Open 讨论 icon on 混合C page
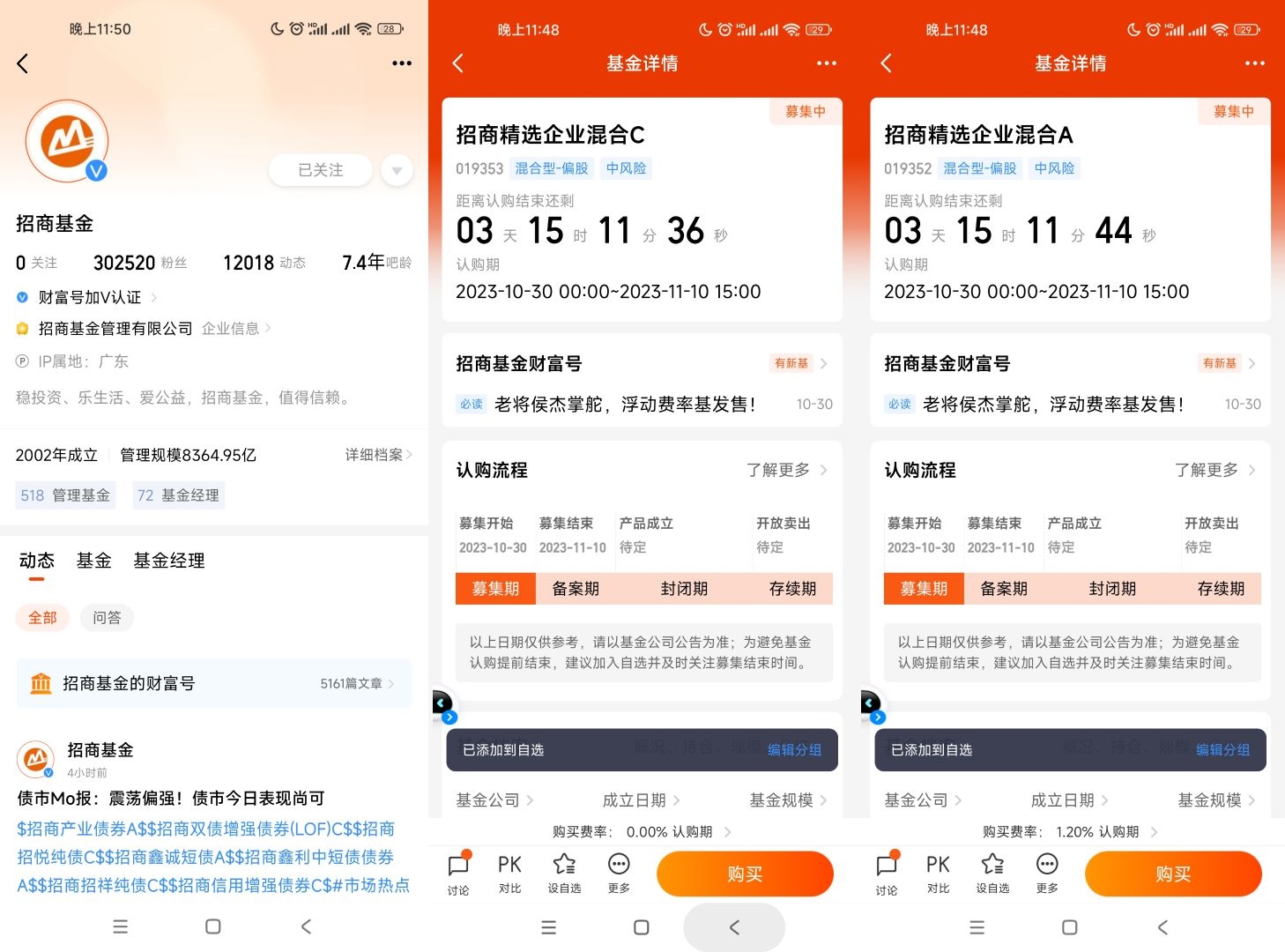The height and width of the screenshot is (952, 1285). pyautogui.click(x=458, y=874)
